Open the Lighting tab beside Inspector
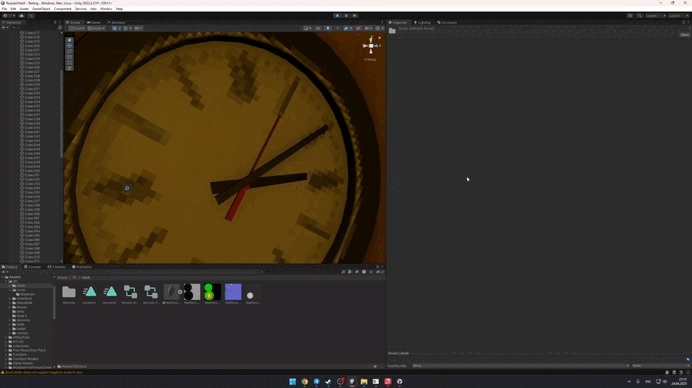 tap(422, 23)
